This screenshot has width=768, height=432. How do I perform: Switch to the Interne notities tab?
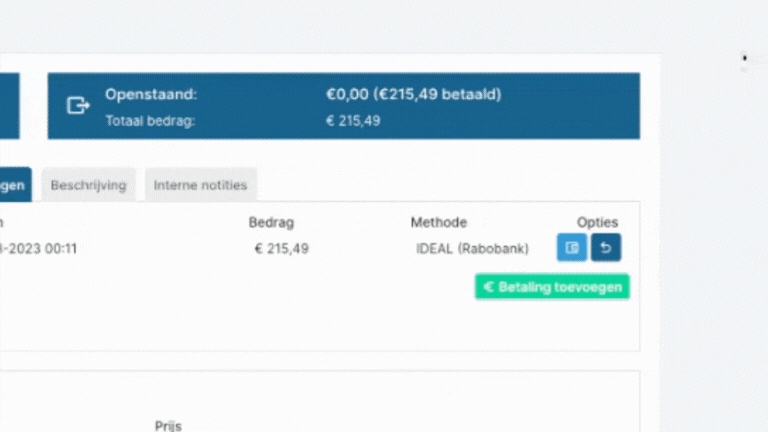(x=200, y=185)
